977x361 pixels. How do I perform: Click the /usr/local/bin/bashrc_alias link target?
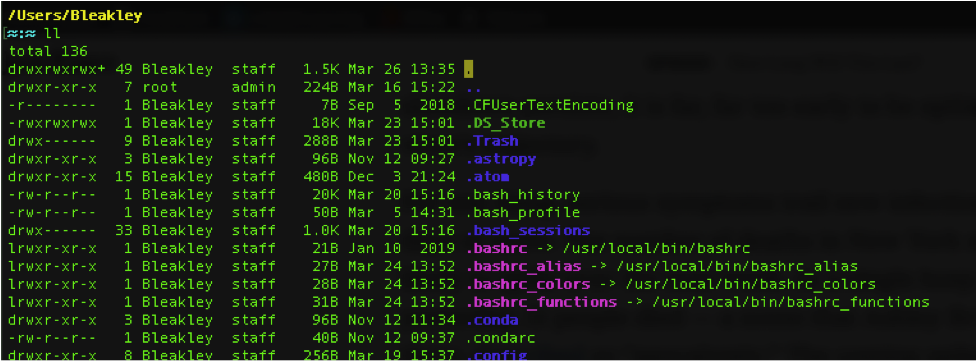click(736, 266)
